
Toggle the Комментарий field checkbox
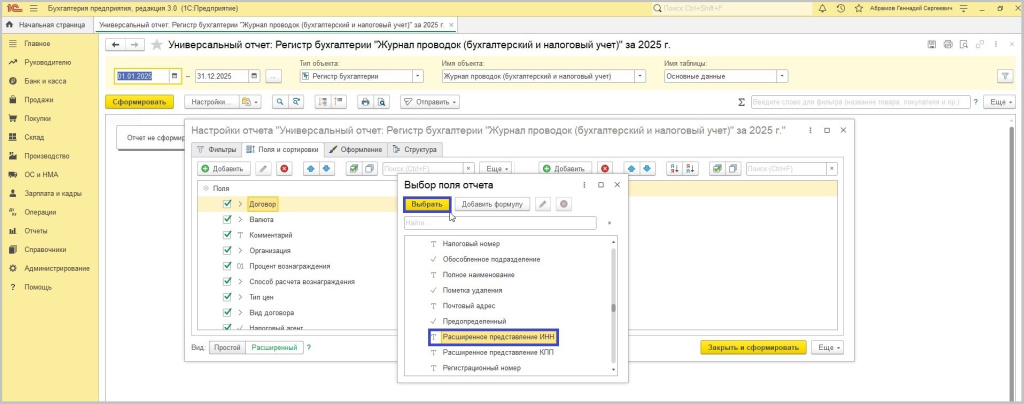228,234
